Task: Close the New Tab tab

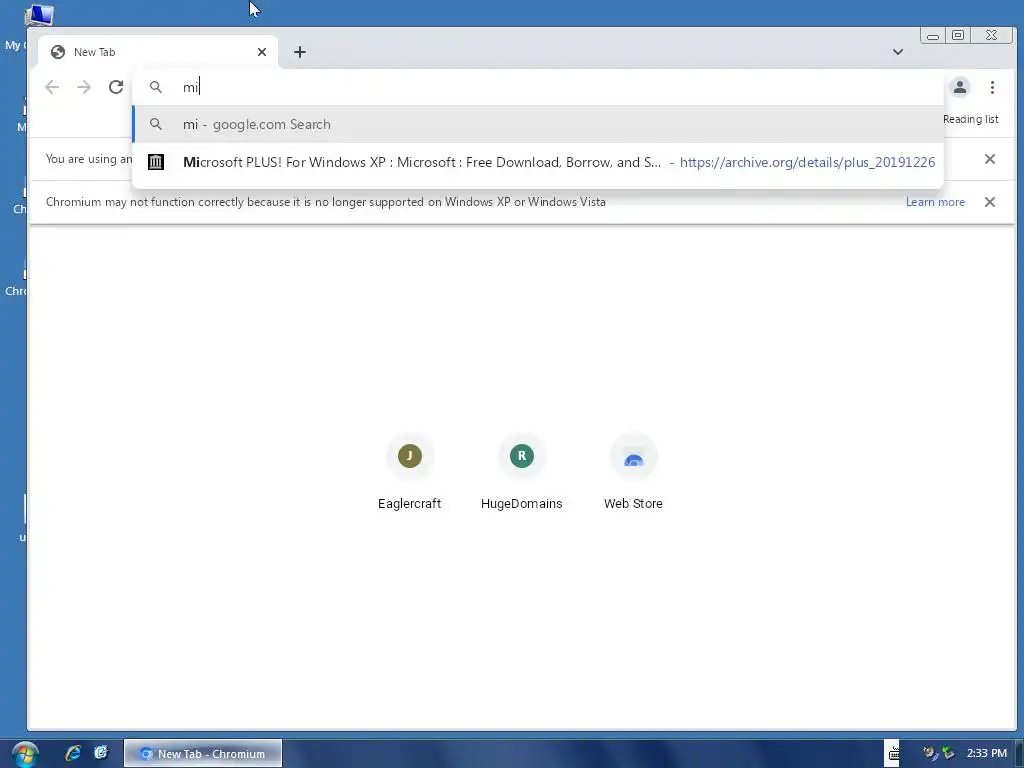Action: coord(262,52)
